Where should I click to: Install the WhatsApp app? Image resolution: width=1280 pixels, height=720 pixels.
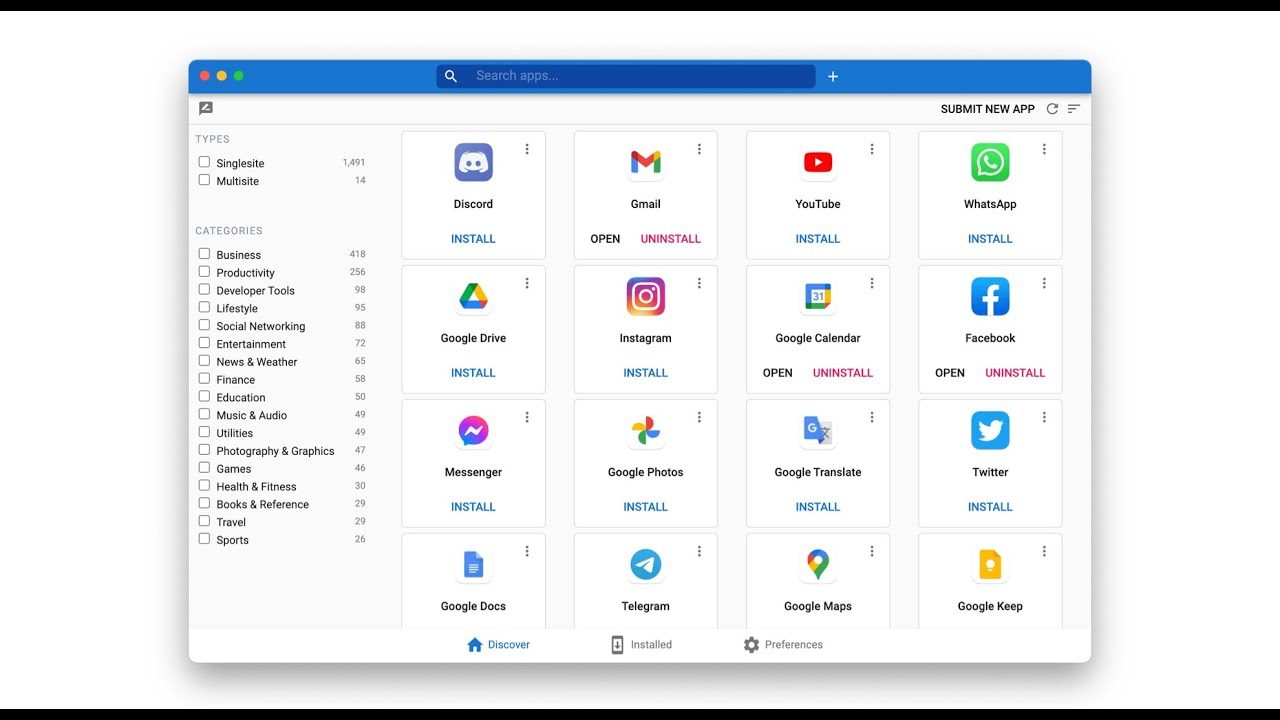click(x=990, y=239)
